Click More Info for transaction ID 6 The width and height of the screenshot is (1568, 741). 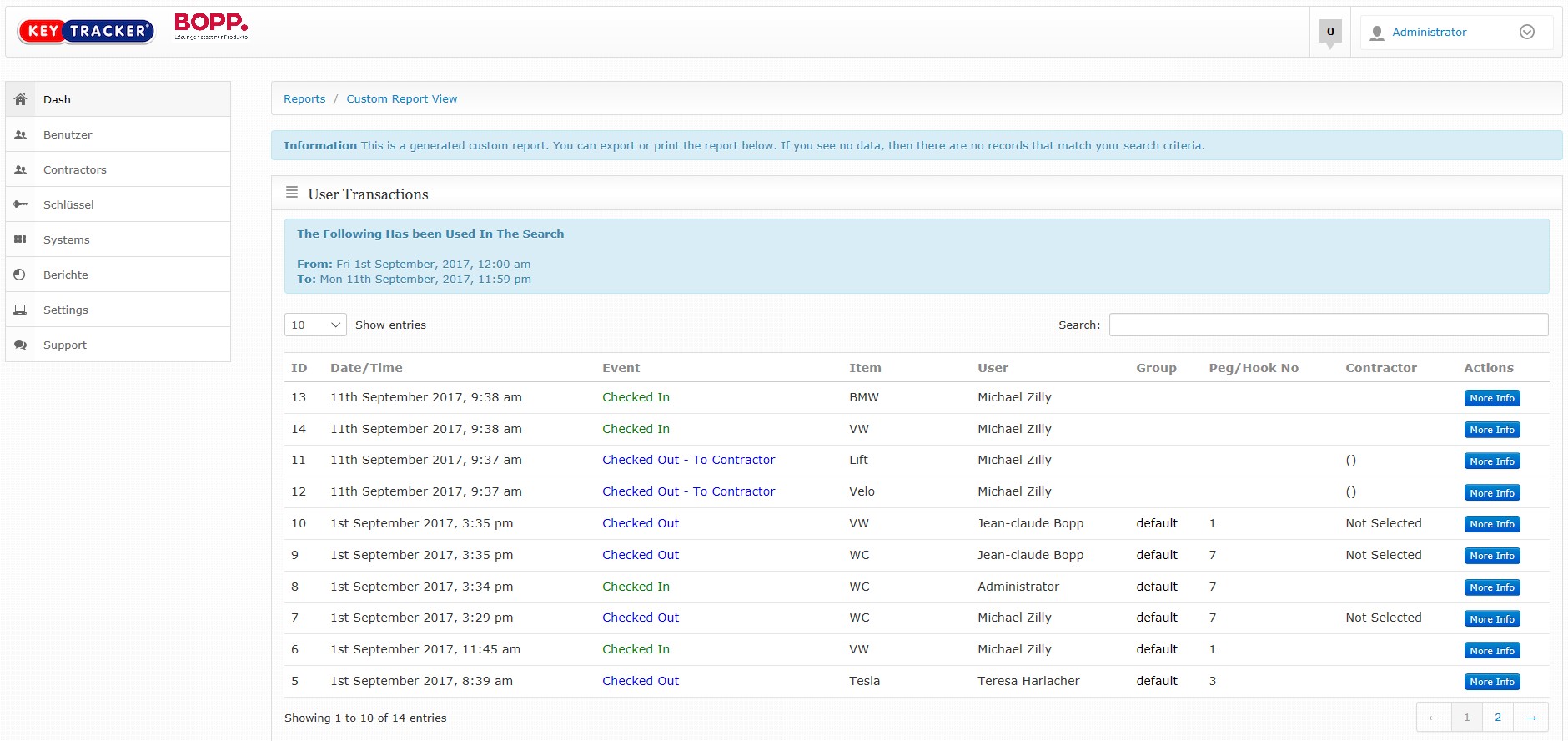click(x=1492, y=651)
